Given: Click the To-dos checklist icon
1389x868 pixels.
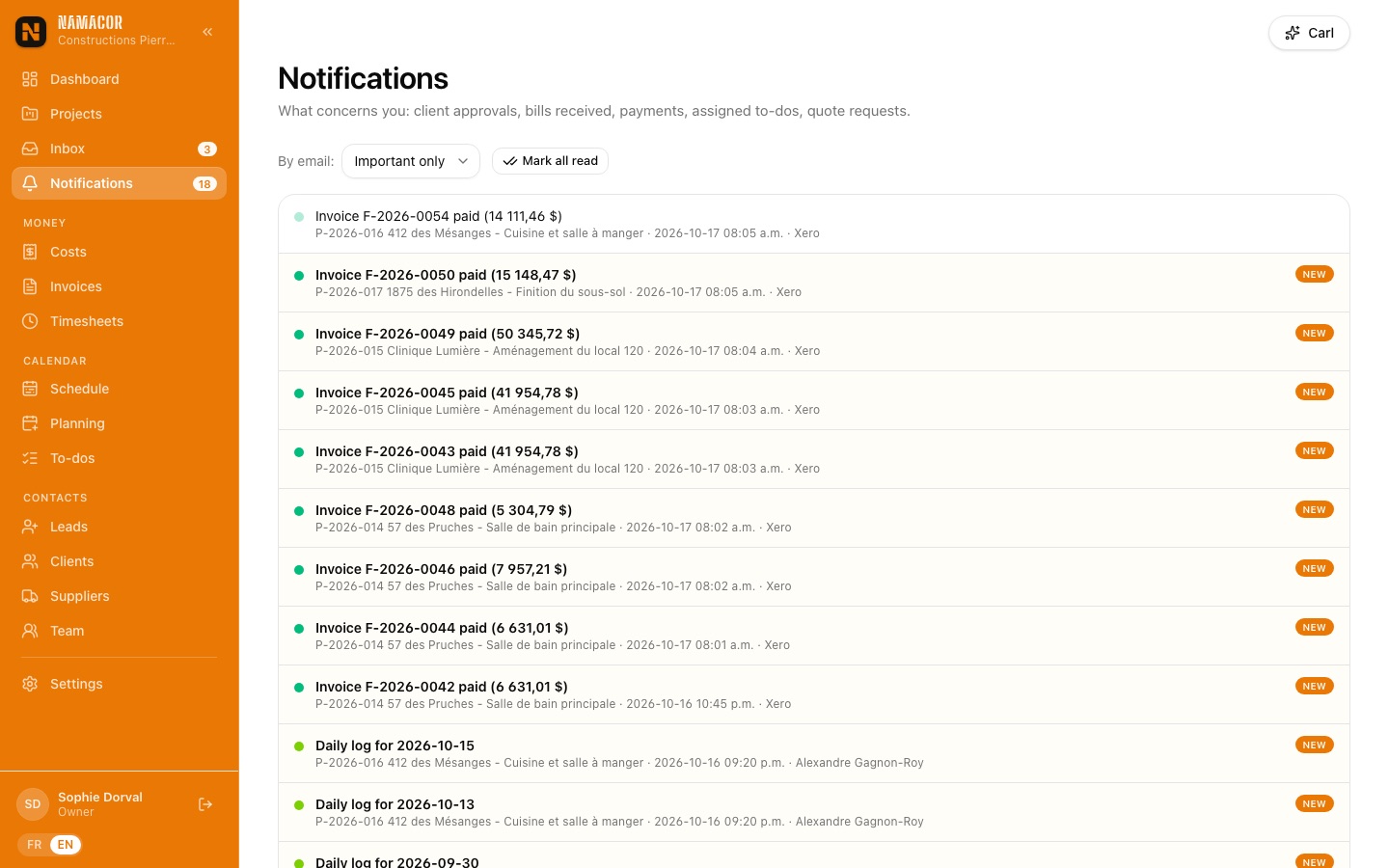Looking at the screenshot, I should click(x=30, y=458).
